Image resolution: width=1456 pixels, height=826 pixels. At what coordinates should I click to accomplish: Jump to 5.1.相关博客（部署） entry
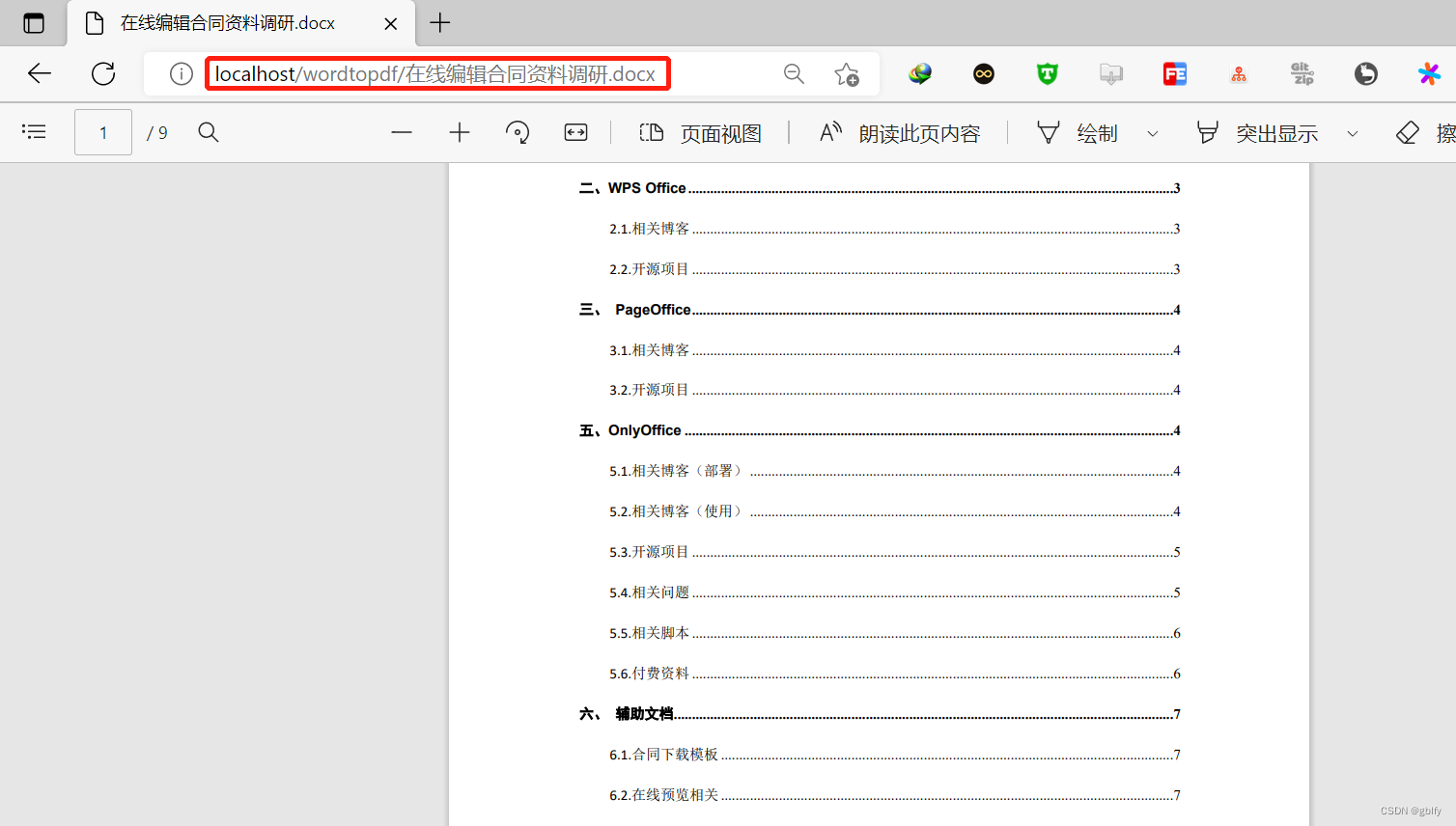point(895,471)
